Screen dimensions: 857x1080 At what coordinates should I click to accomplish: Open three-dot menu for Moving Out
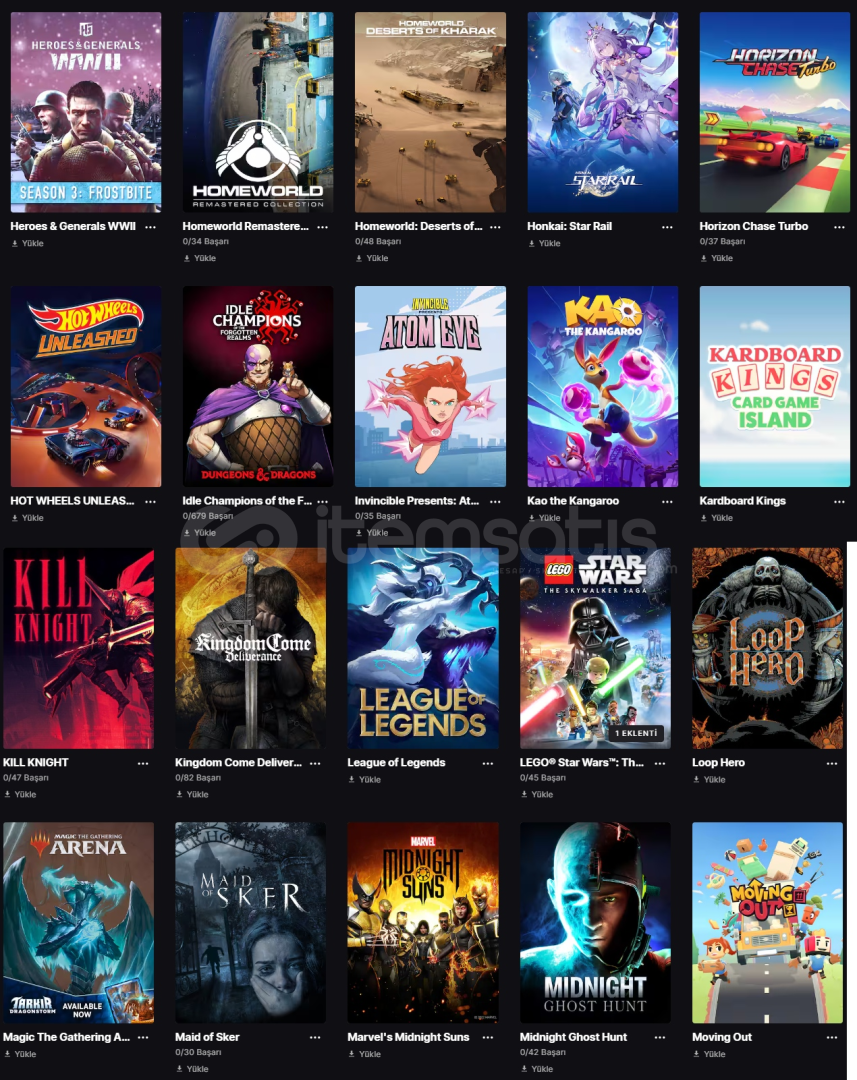point(832,1037)
